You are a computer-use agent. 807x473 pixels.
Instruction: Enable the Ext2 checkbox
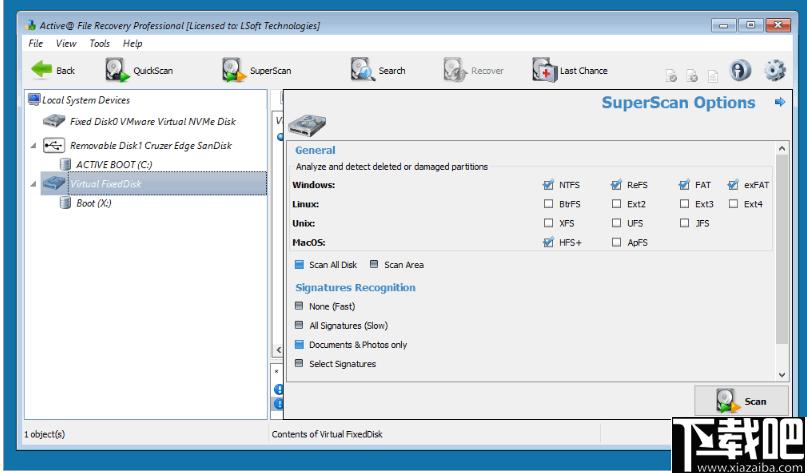coord(616,204)
